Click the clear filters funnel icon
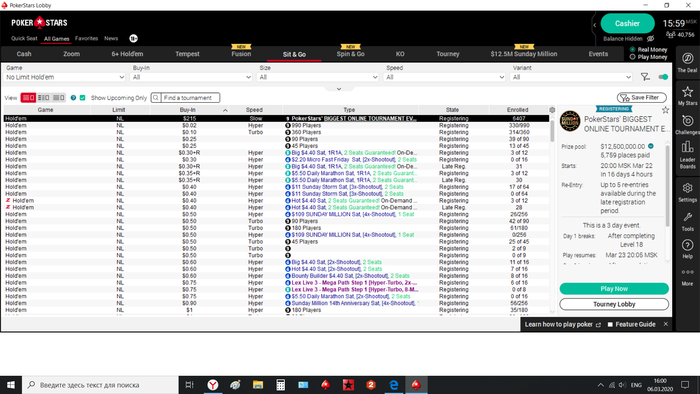The image size is (700, 394). 645,77
